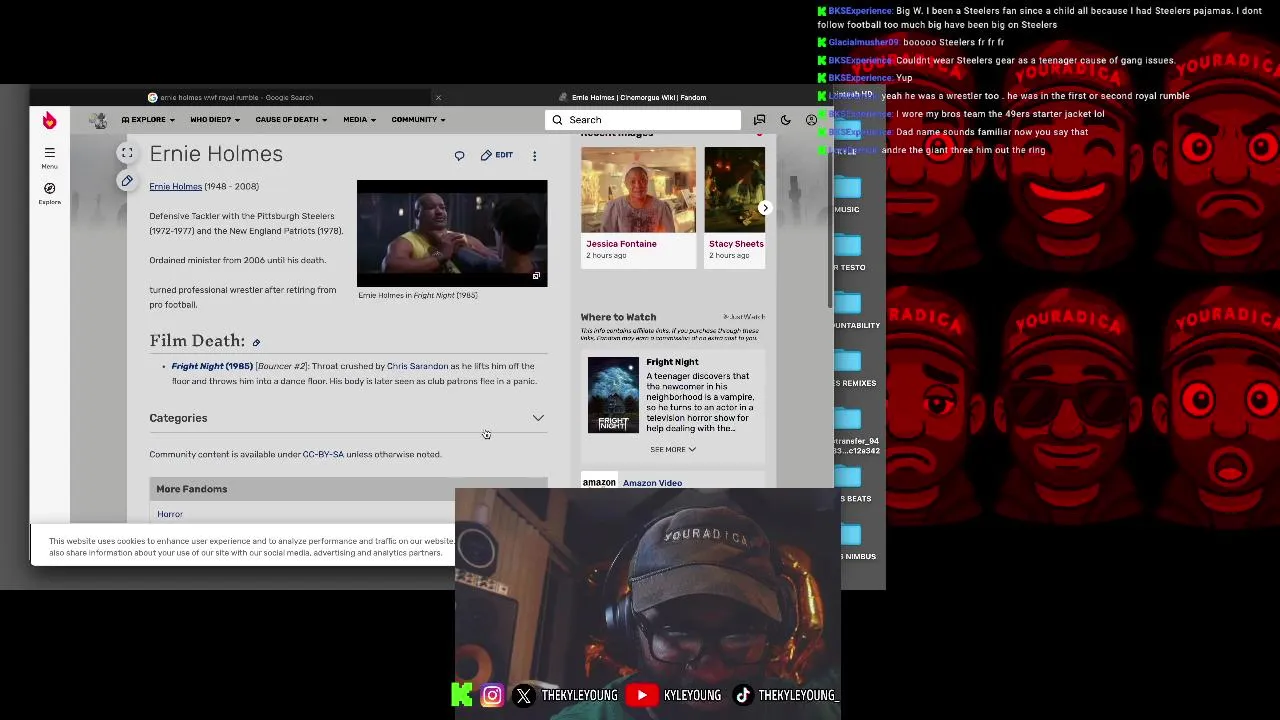
Task: Open the comments speech bubble icon
Action: click(459, 156)
